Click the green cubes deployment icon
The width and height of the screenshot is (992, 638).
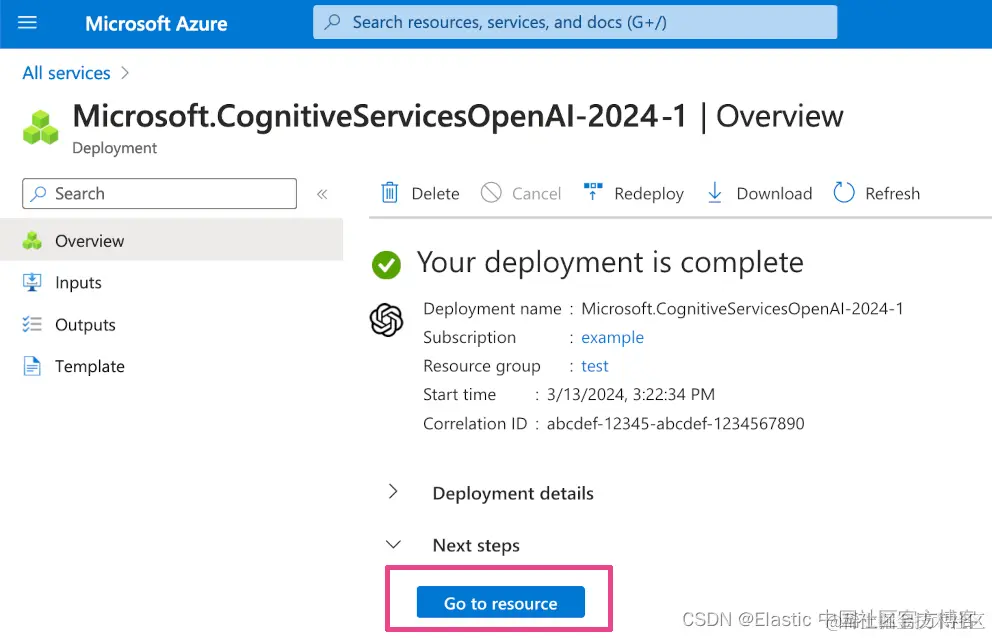tap(40, 127)
